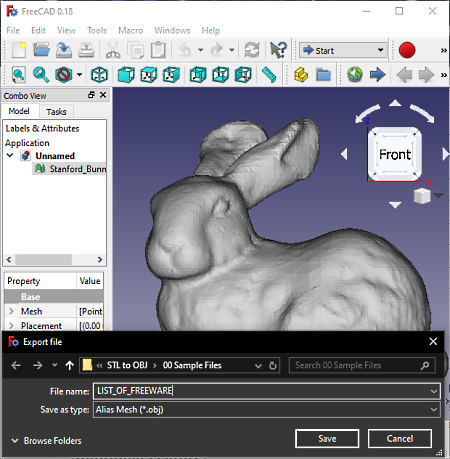
Task: Click the Refresh recompute icon
Action: pos(252,50)
